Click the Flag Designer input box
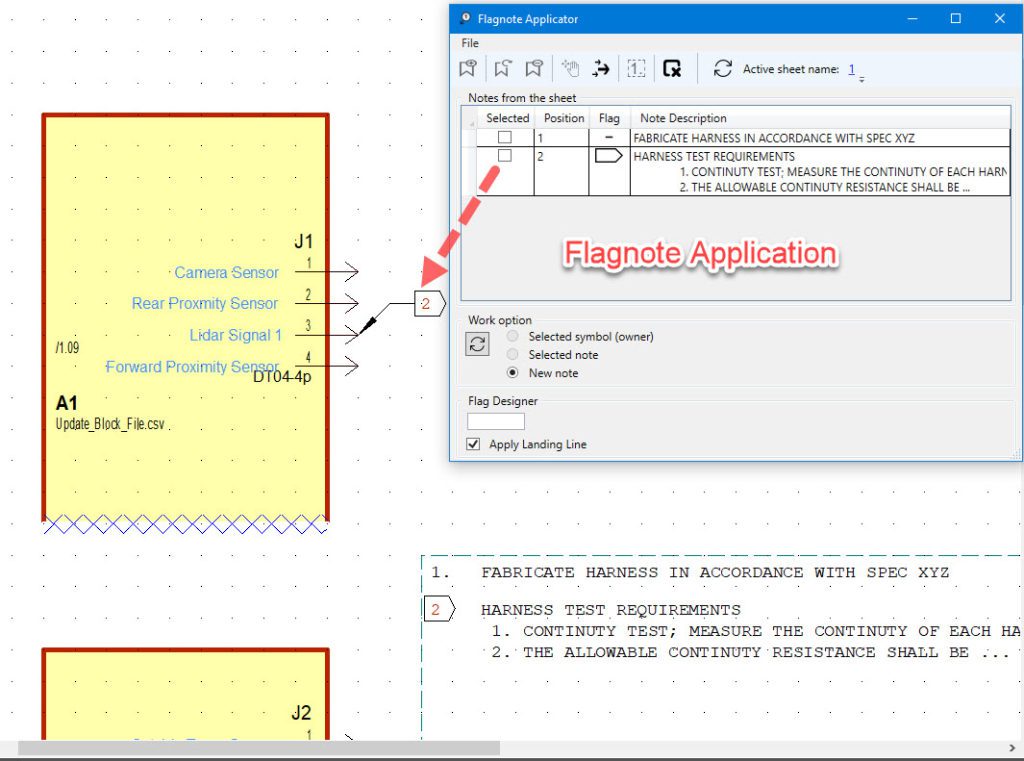 pos(496,422)
